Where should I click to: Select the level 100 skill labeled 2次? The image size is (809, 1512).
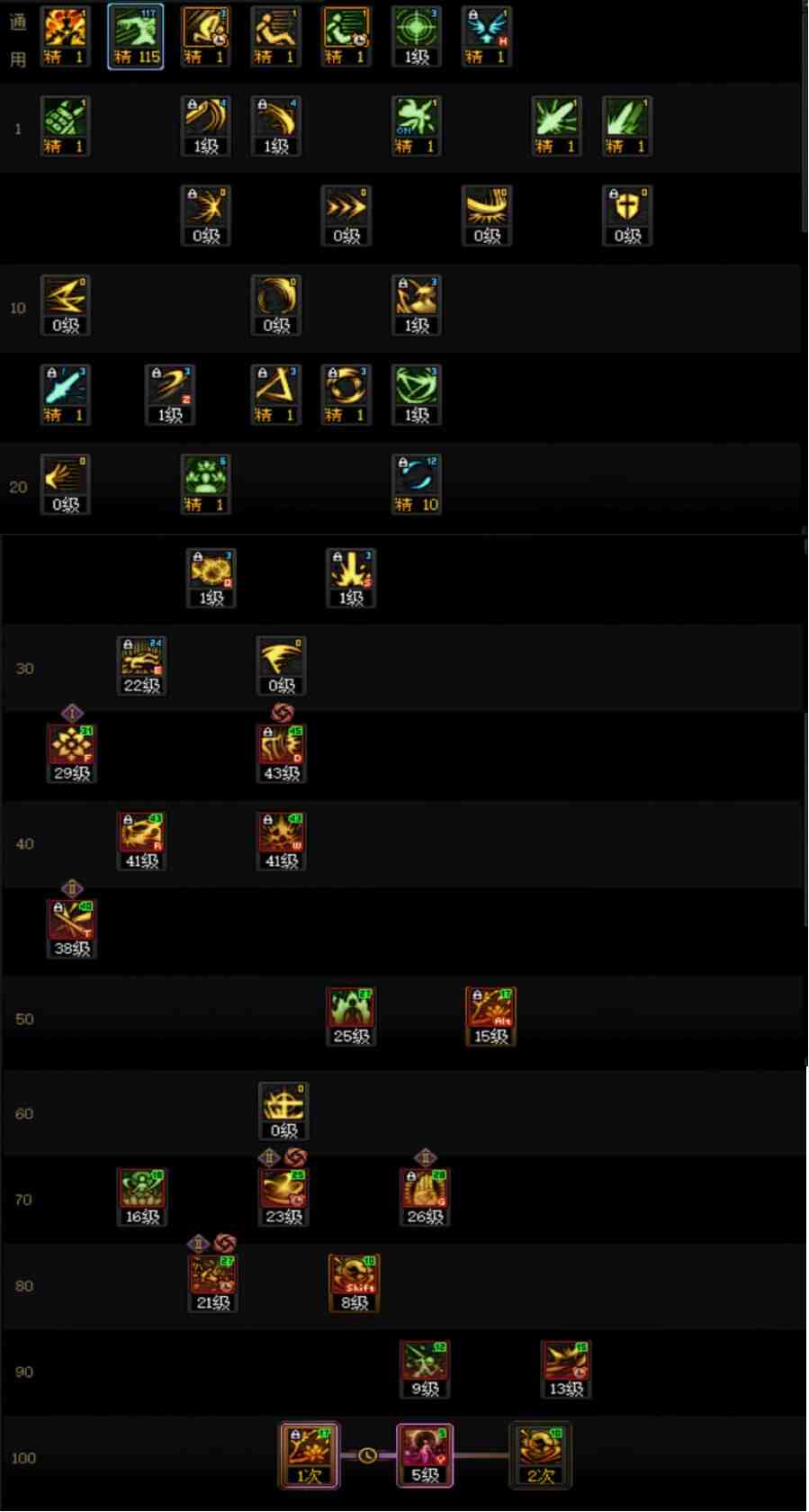[540, 1455]
